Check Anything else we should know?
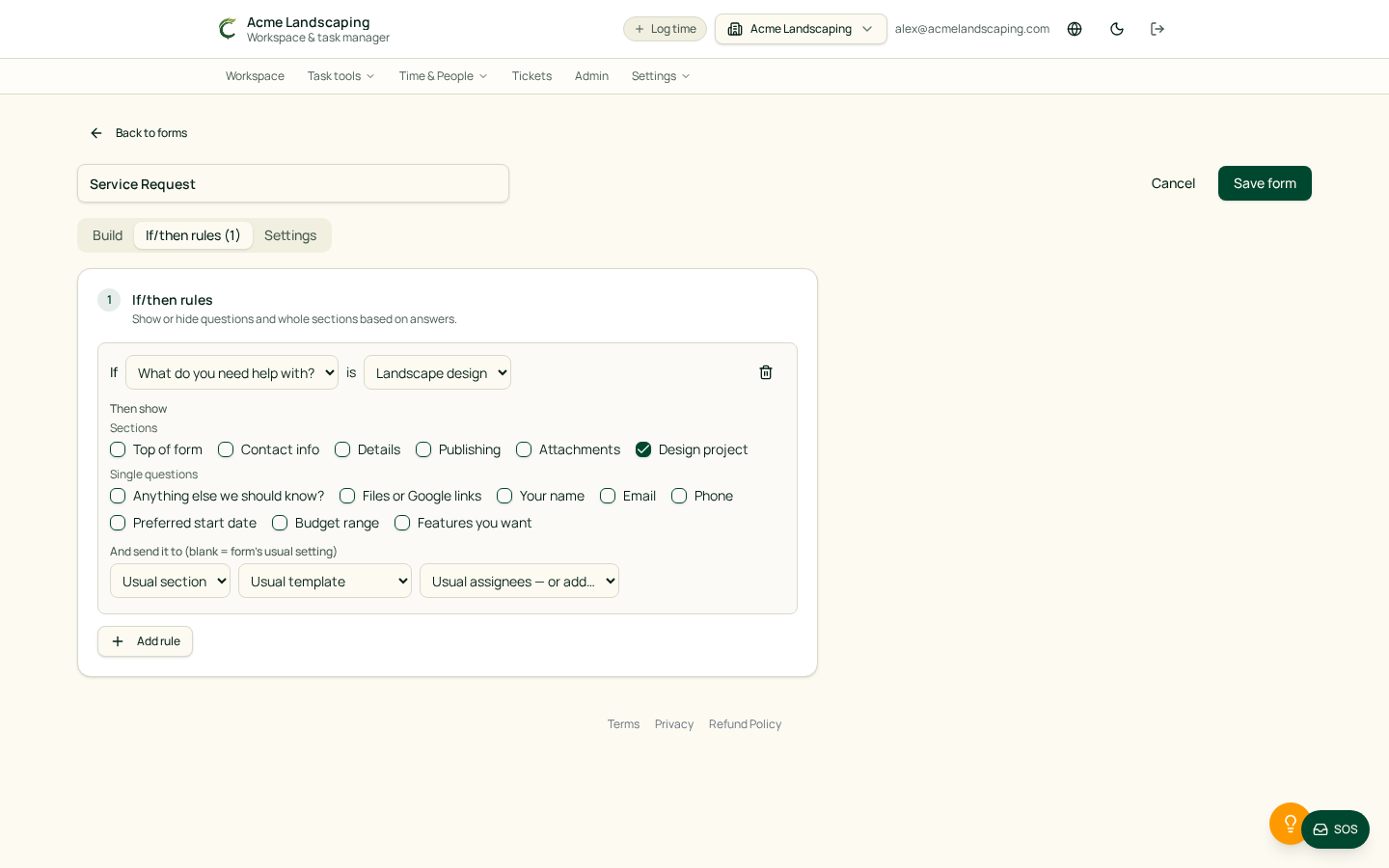This screenshot has width=1389, height=868. point(118,496)
